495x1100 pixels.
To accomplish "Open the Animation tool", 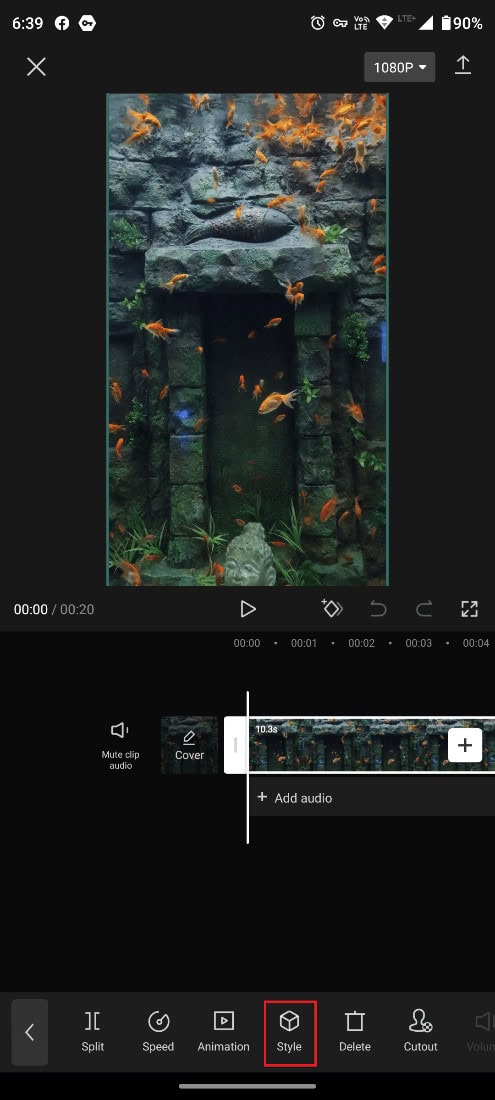I will (224, 1031).
